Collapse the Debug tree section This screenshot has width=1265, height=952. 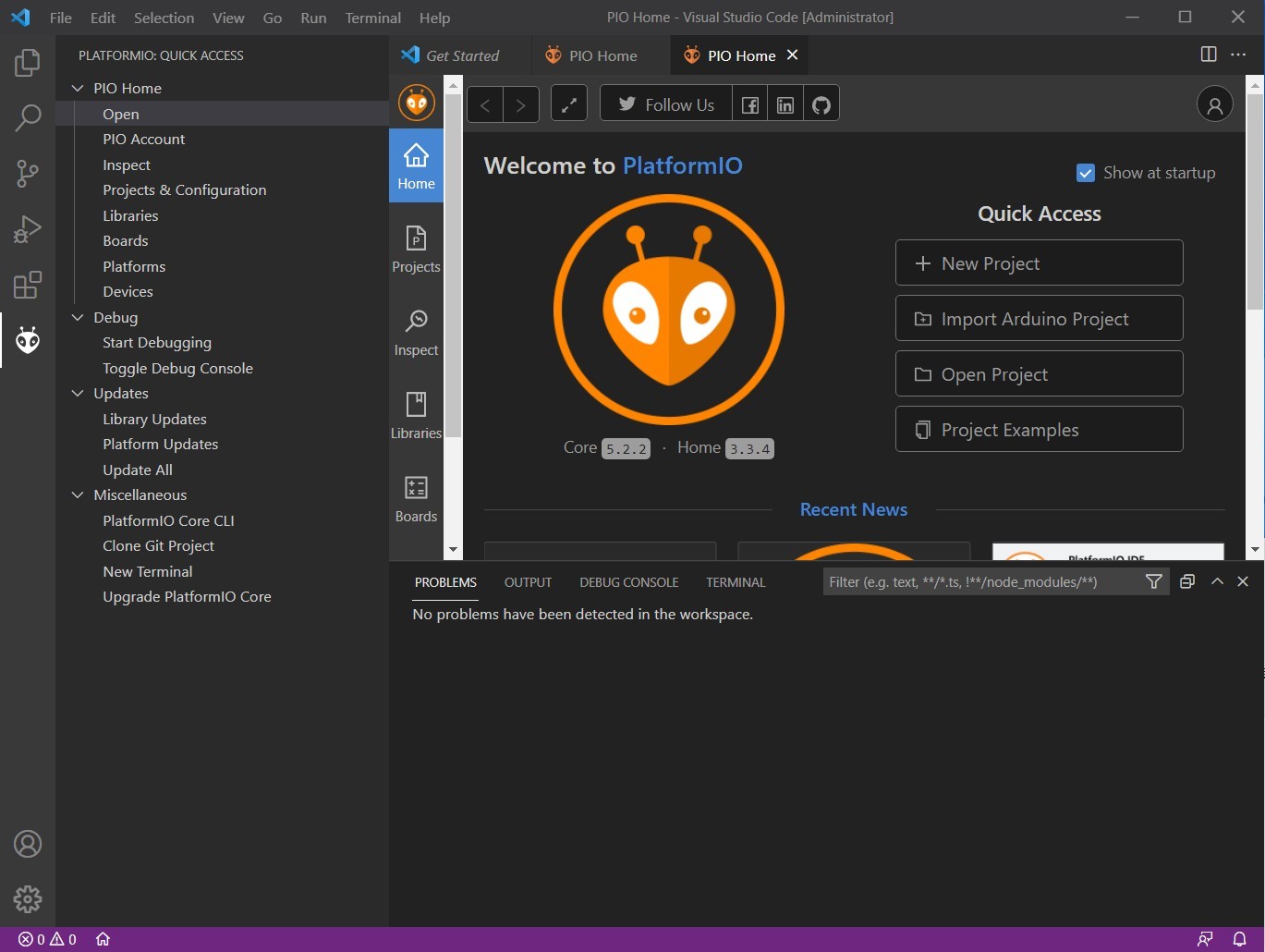pos(78,317)
